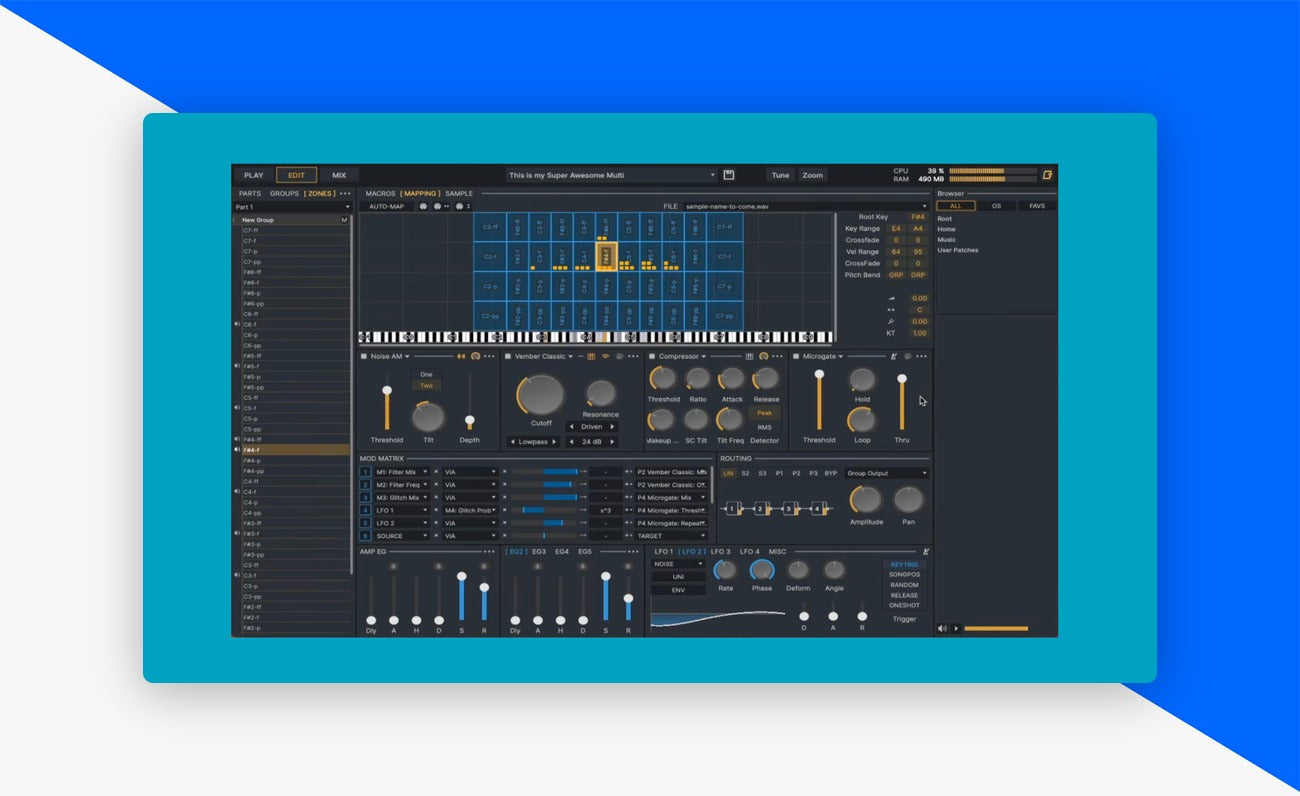The width and height of the screenshot is (1300, 796).
Task: Open the P4 Microgate: Mix target dropdown
Action: click(x=672, y=497)
